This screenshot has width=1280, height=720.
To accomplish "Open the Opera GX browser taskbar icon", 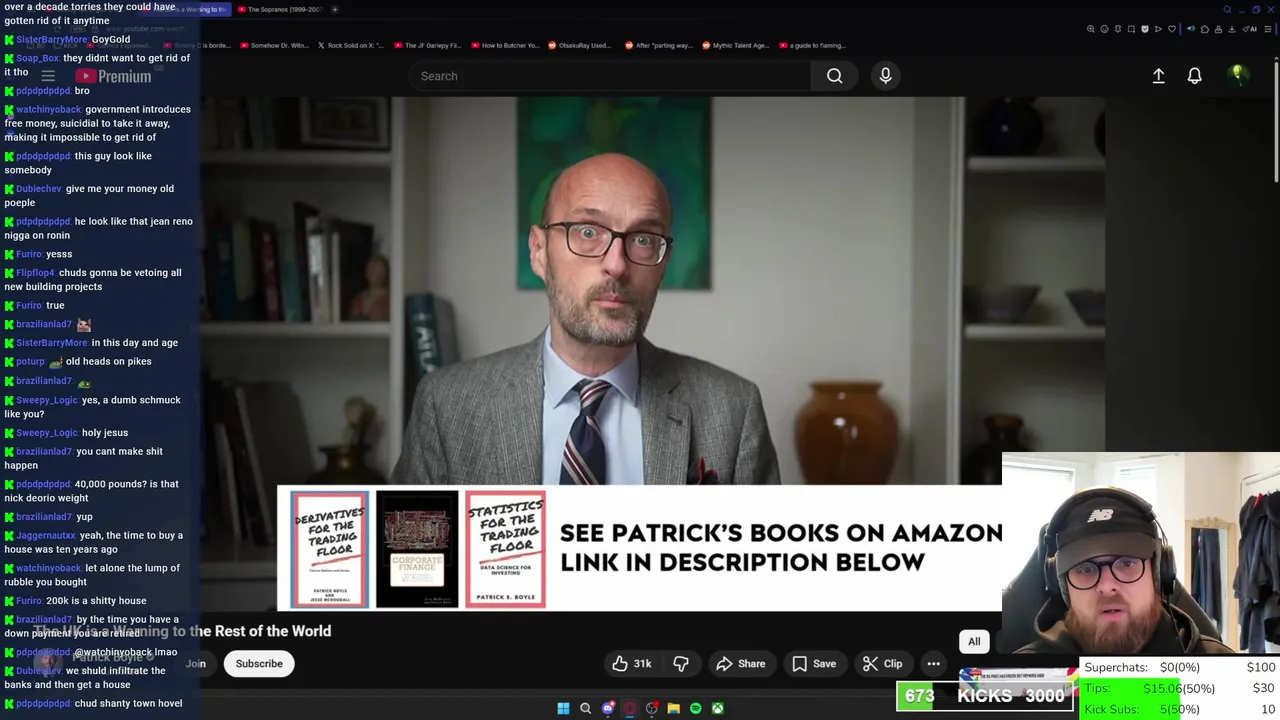I will coord(629,708).
